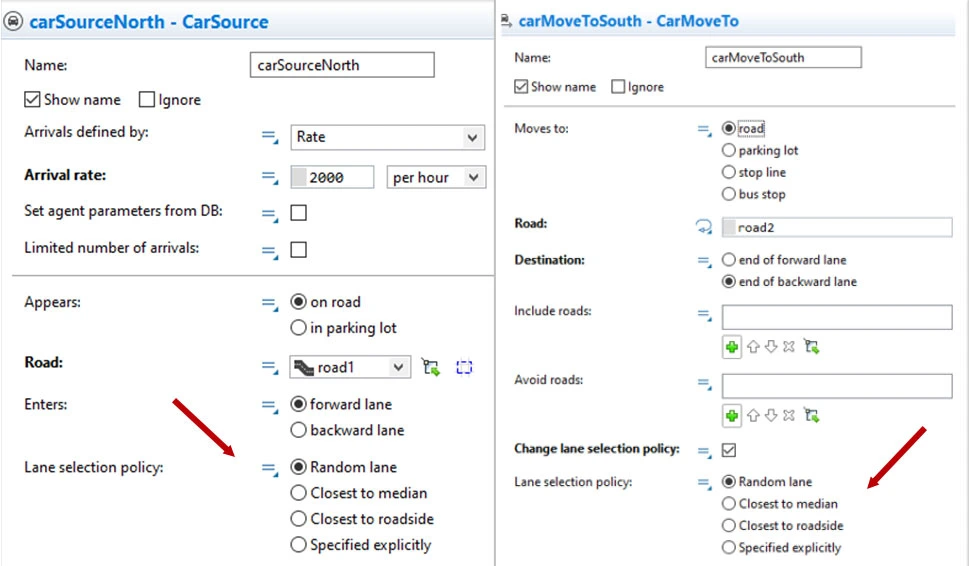Click pick-from-editor icon under Avoid roads
The image size is (969, 566).
click(x=811, y=415)
